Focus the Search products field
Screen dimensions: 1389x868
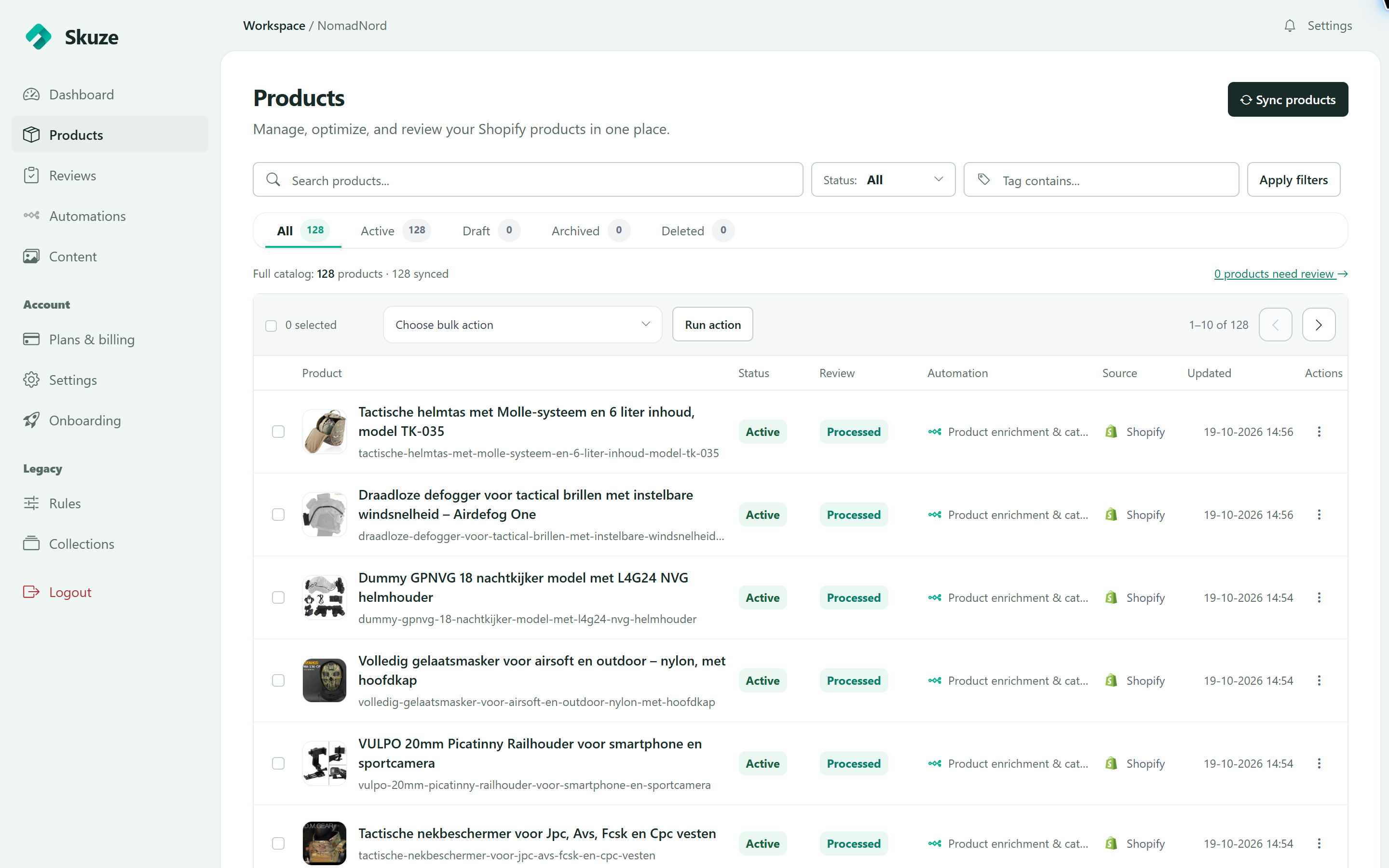[x=528, y=180]
